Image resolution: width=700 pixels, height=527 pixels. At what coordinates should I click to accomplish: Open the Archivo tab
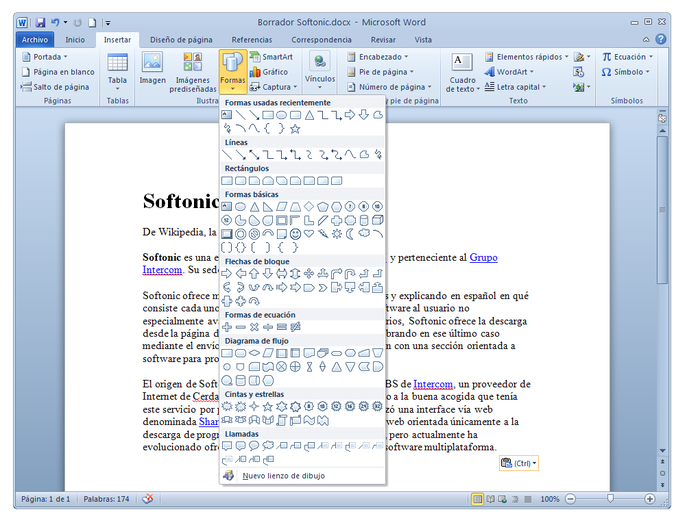coord(34,39)
